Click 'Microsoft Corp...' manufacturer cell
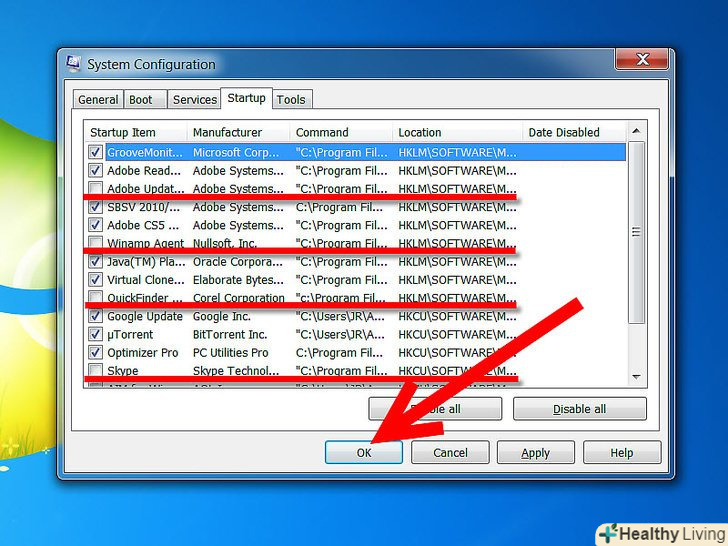Viewport: 728px width, 546px height. point(236,152)
